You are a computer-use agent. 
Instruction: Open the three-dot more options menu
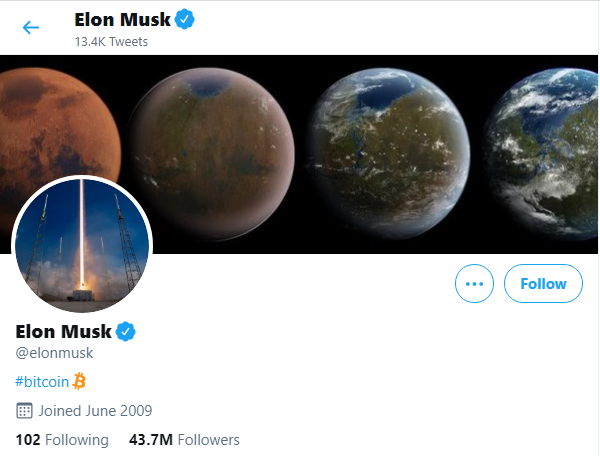(474, 284)
